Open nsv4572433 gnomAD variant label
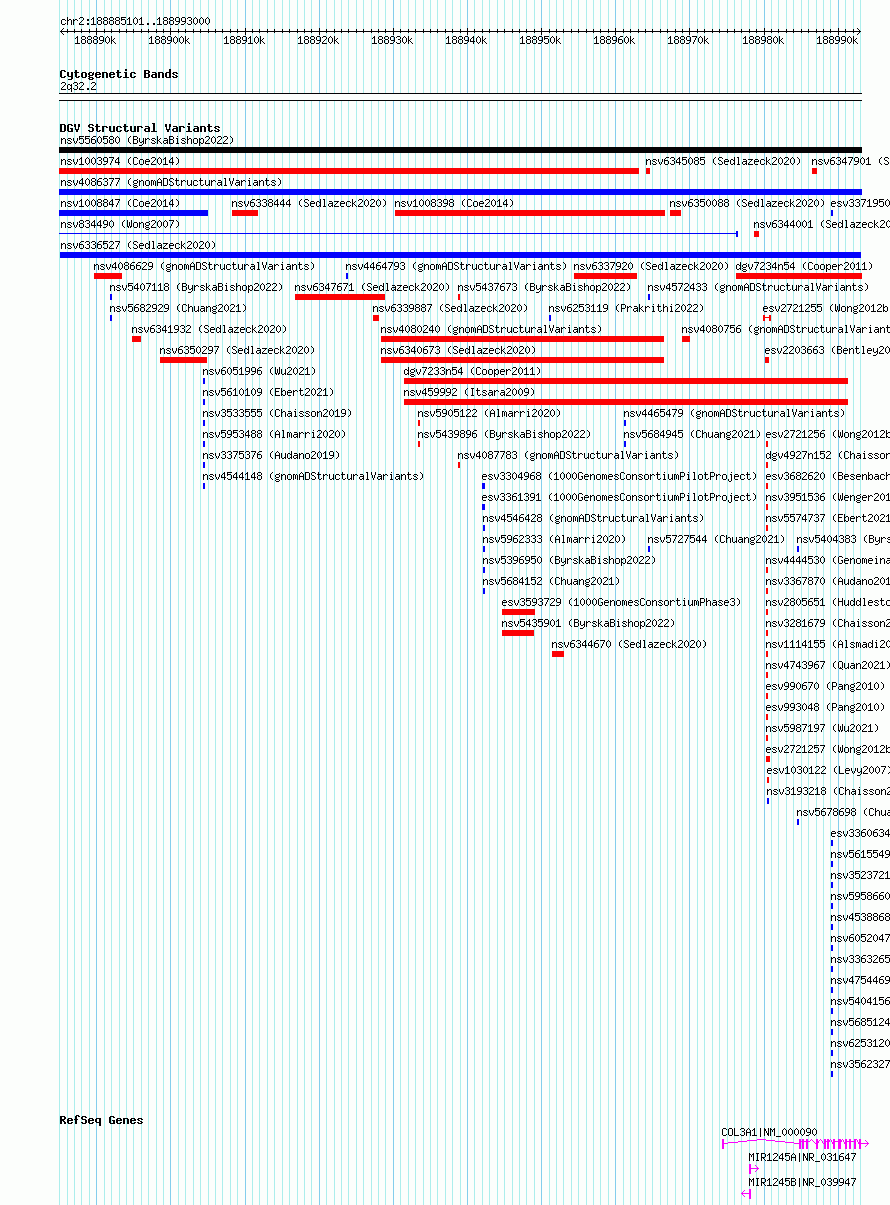This screenshot has width=890, height=1205. click(x=758, y=287)
